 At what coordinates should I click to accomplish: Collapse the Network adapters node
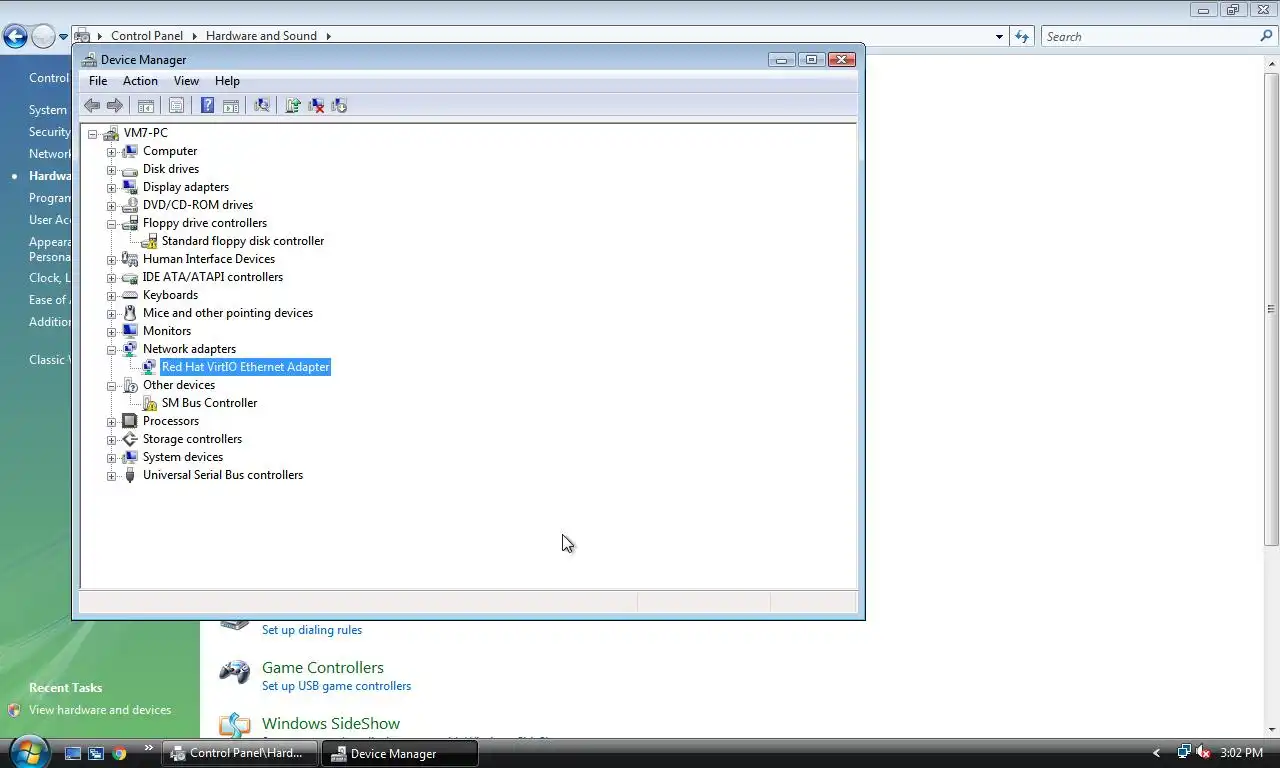pos(111,349)
